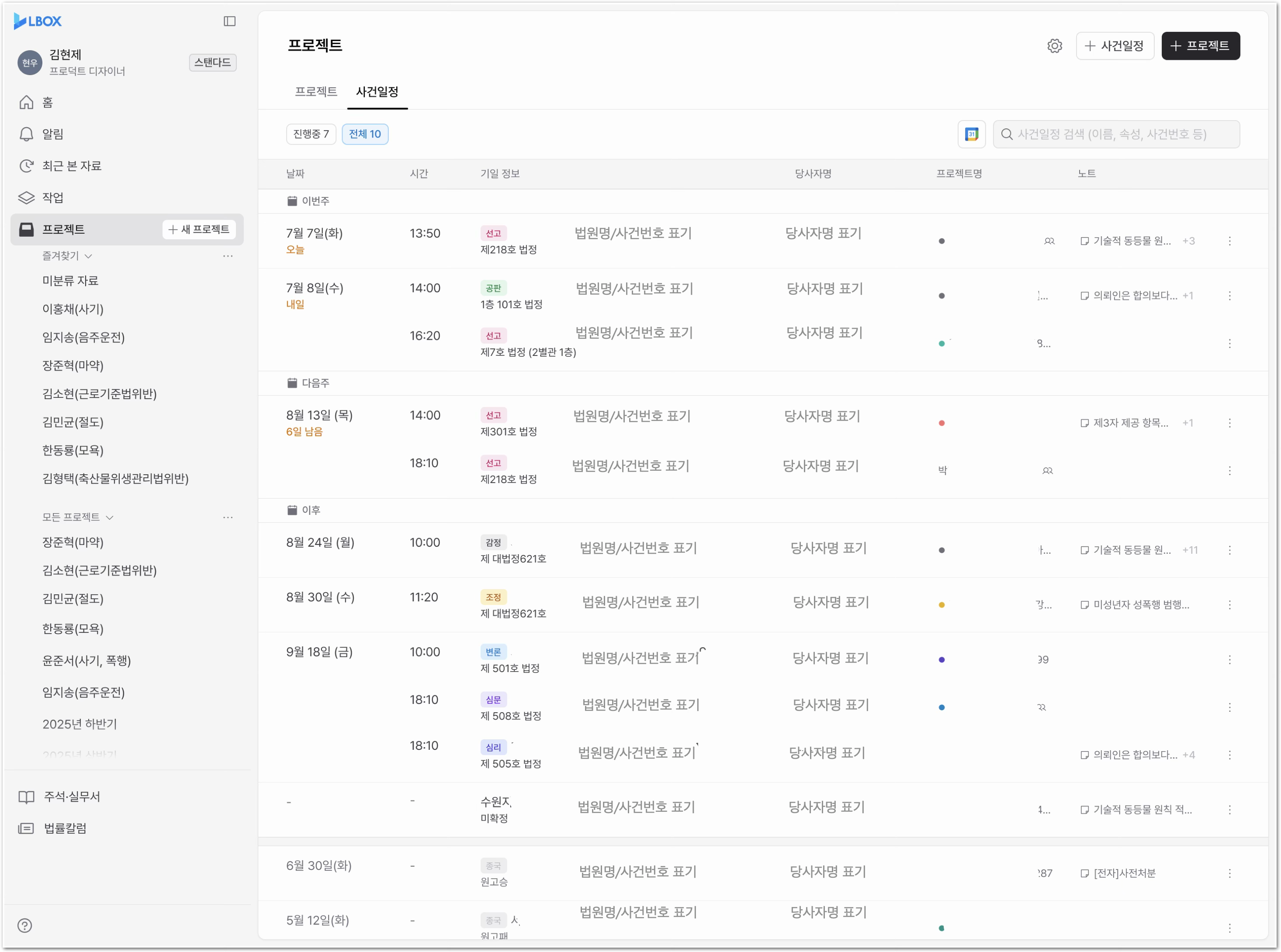The height and width of the screenshot is (952, 1281).
Task: Switch to the 사건일정 tab
Action: coord(377,92)
